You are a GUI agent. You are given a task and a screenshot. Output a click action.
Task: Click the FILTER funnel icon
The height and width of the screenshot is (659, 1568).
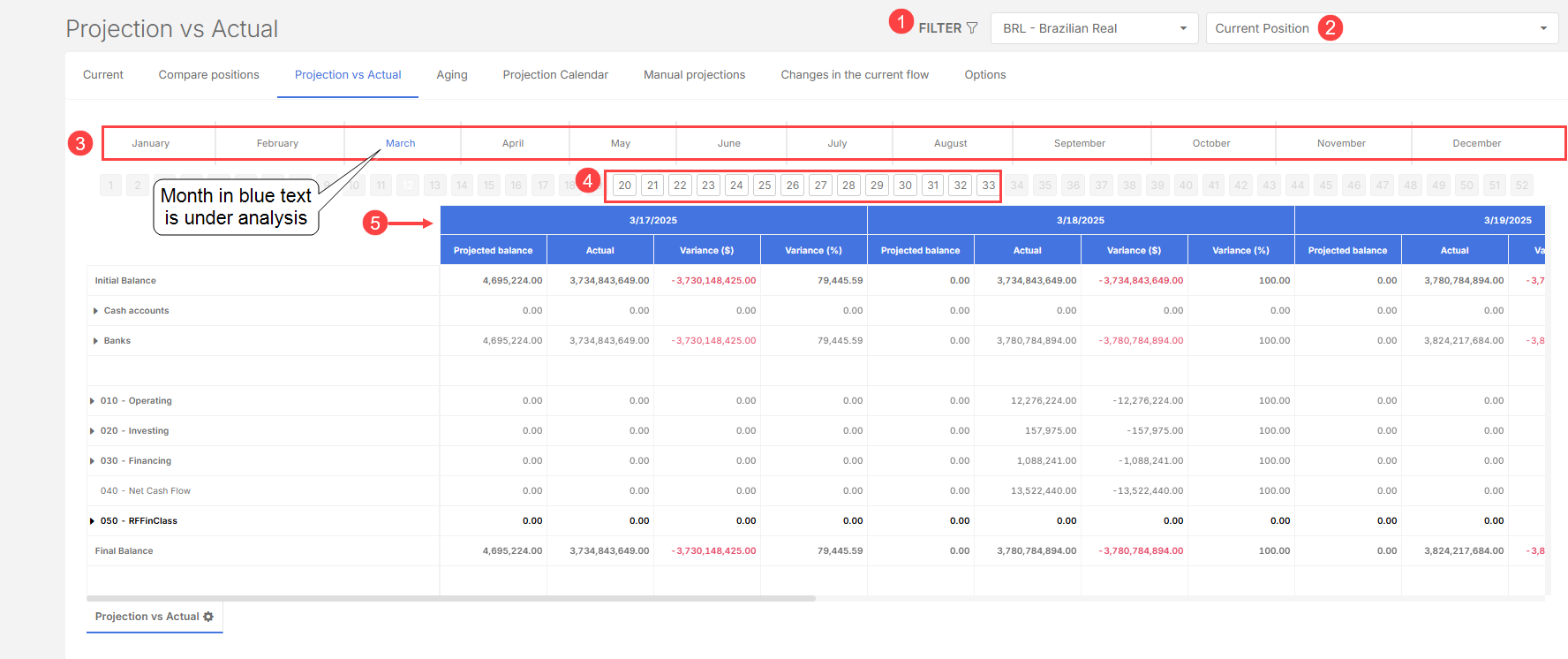[972, 28]
